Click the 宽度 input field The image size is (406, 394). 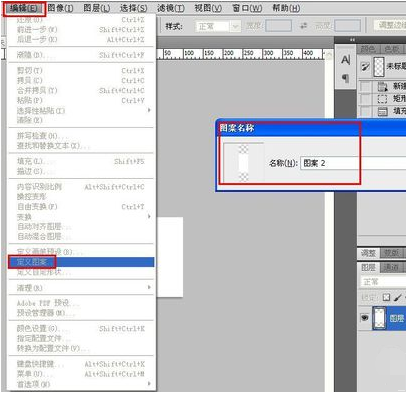click(279, 26)
